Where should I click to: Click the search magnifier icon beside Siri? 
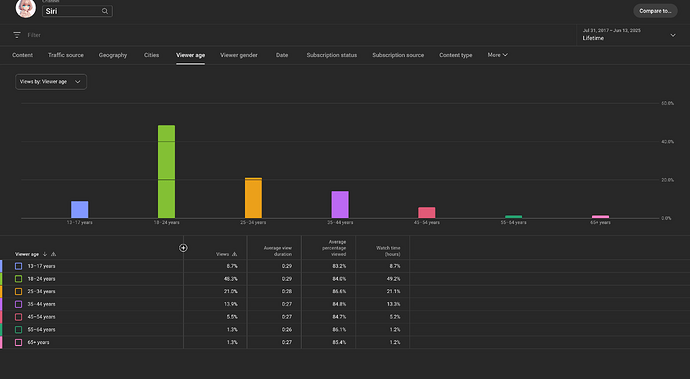(105, 11)
